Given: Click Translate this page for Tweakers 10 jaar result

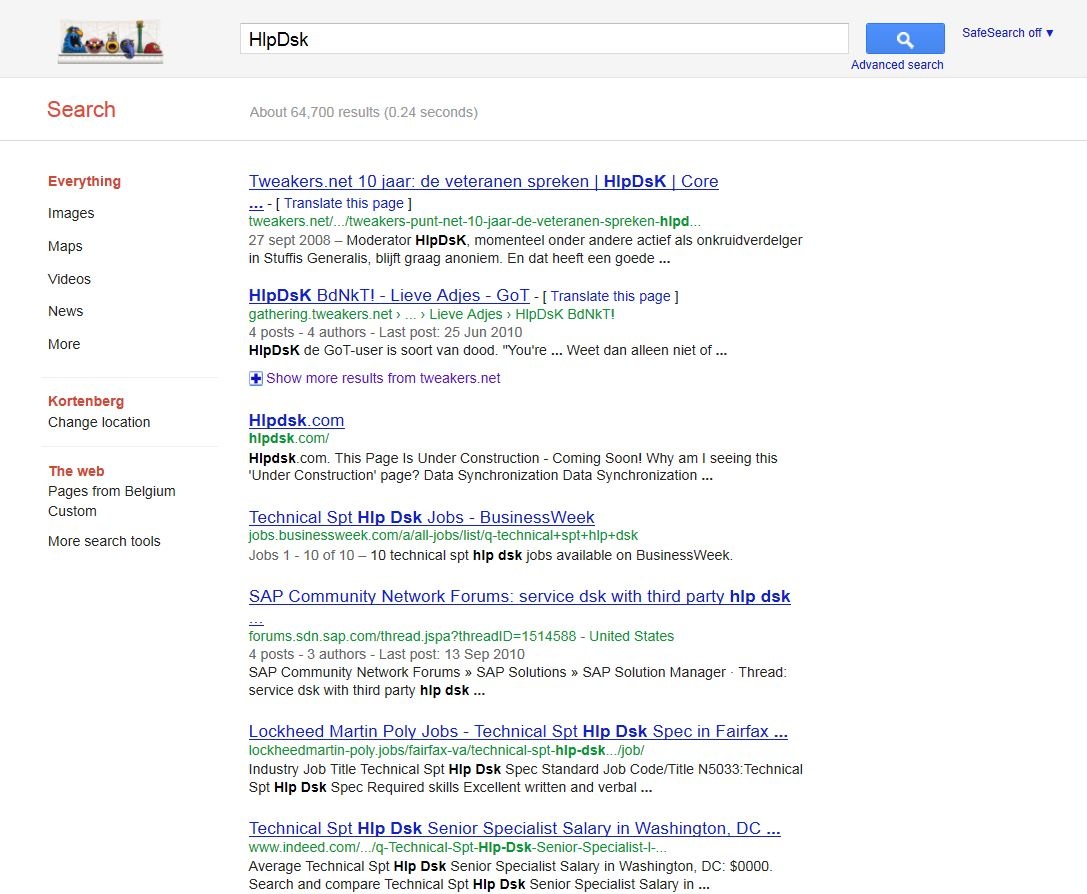Looking at the screenshot, I should [x=344, y=203].
